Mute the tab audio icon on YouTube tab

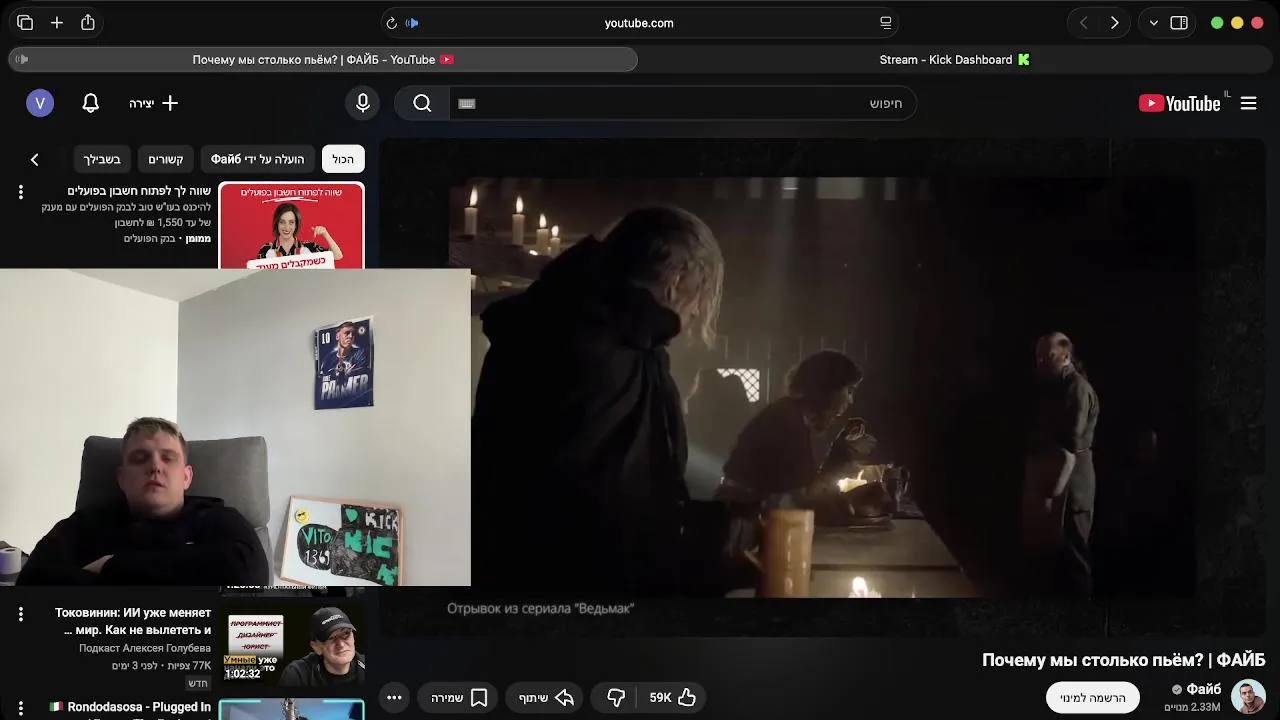click(22, 60)
